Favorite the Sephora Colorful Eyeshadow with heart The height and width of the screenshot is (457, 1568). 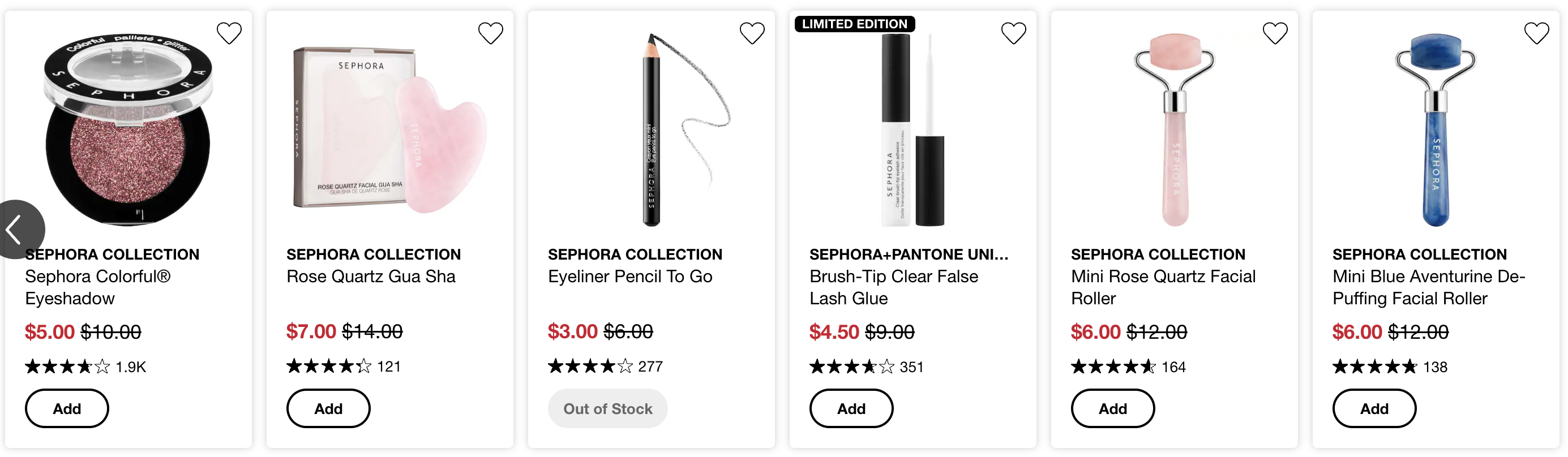pyautogui.click(x=229, y=33)
